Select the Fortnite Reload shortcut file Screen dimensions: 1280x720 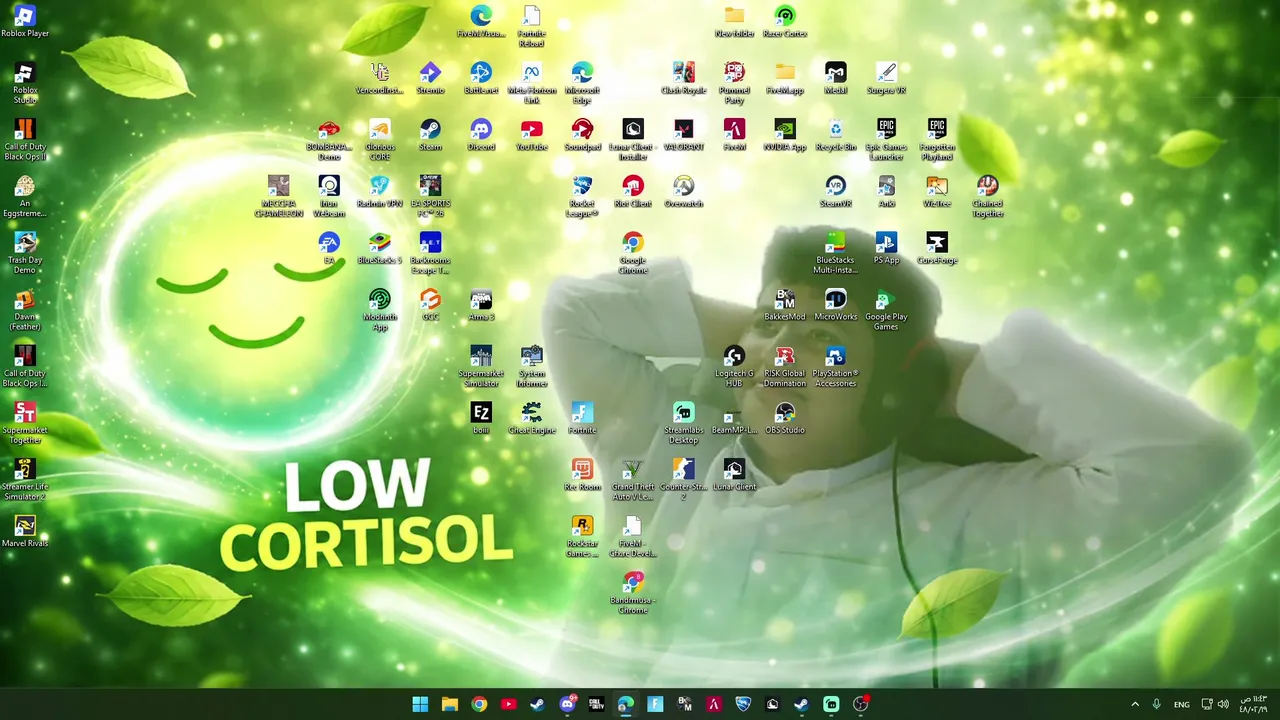[x=531, y=27]
